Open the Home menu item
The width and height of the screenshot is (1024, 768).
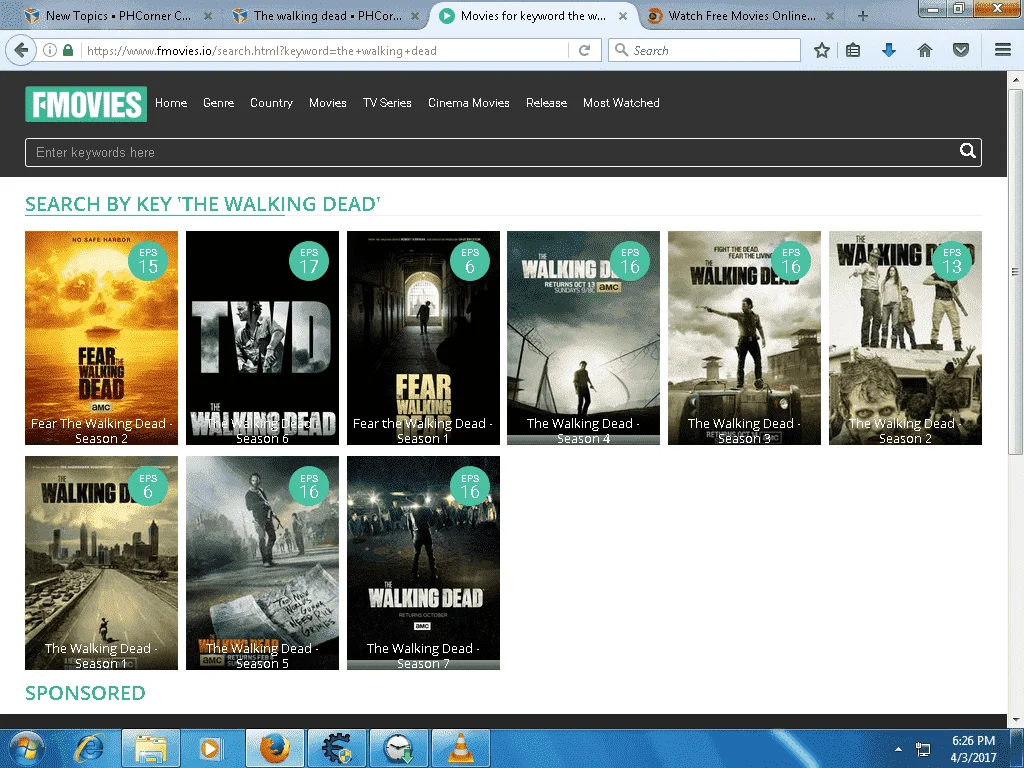pos(171,103)
